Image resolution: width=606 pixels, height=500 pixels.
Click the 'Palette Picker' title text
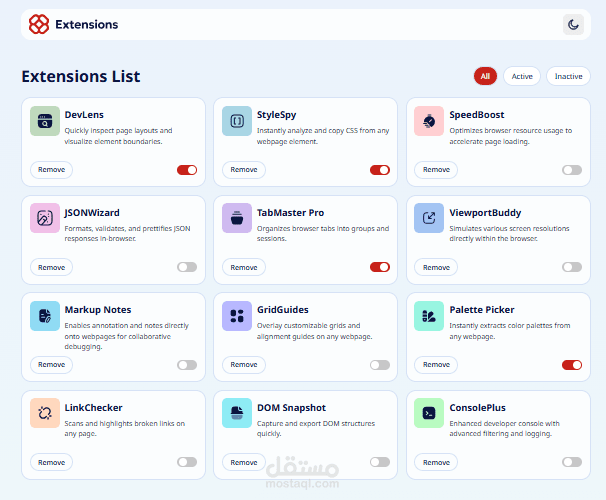pos(482,310)
